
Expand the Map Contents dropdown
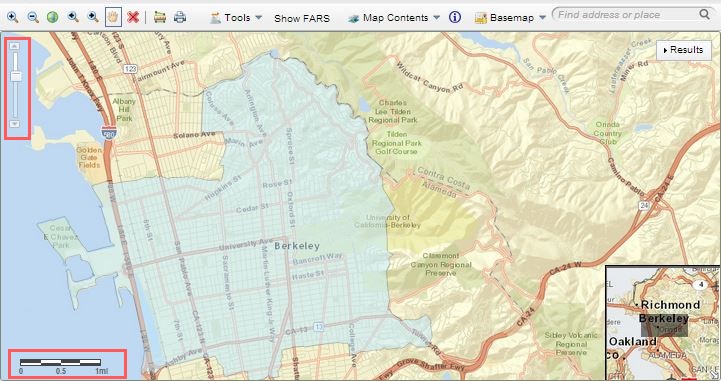tap(394, 18)
